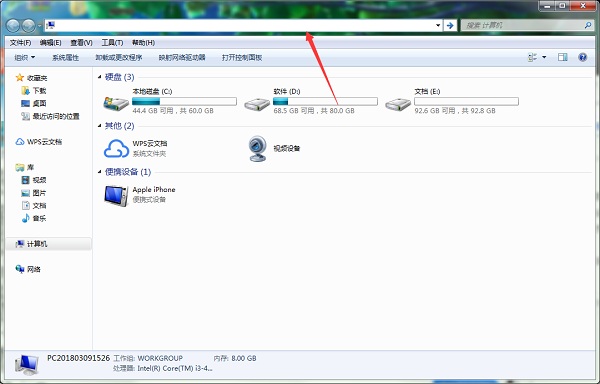The height and width of the screenshot is (384, 600).
Task: Open the address bar history dropdown
Action: pyautogui.click(x=438, y=26)
